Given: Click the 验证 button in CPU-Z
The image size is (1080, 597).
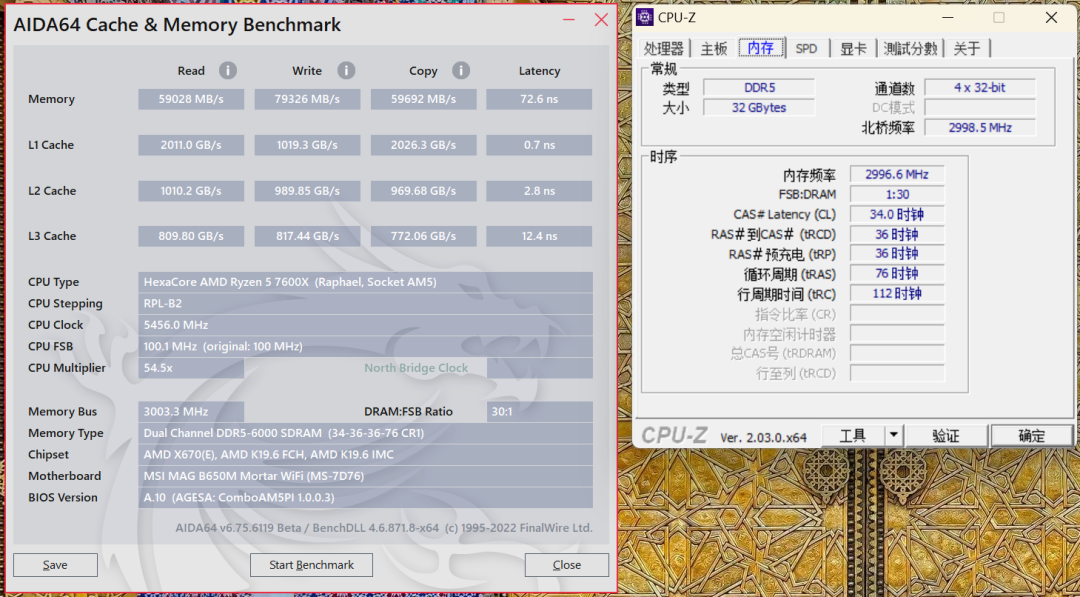Looking at the screenshot, I should pos(947,435).
